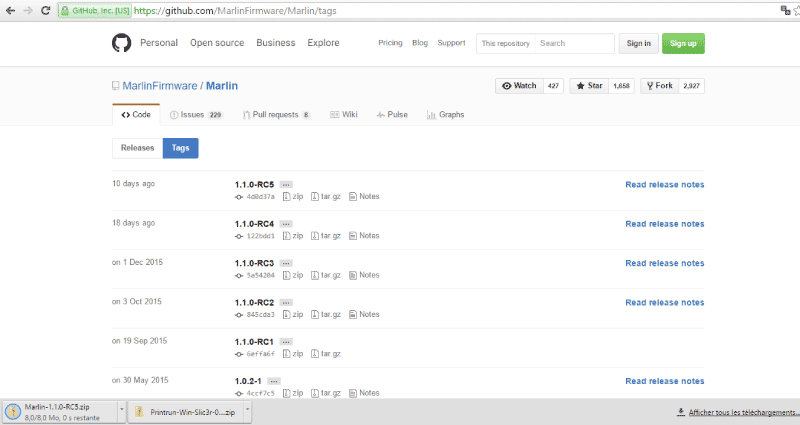Open the Printrun-Win-Slic3r zip download
The height and width of the screenshot is (425, 800).
click(186, 412)
